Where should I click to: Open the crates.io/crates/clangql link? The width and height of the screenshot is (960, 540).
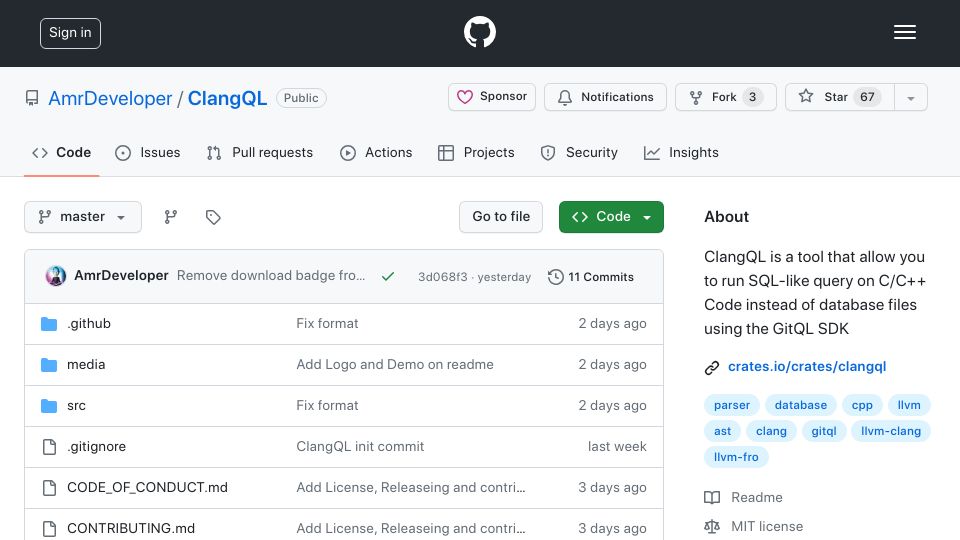(807, 367)
